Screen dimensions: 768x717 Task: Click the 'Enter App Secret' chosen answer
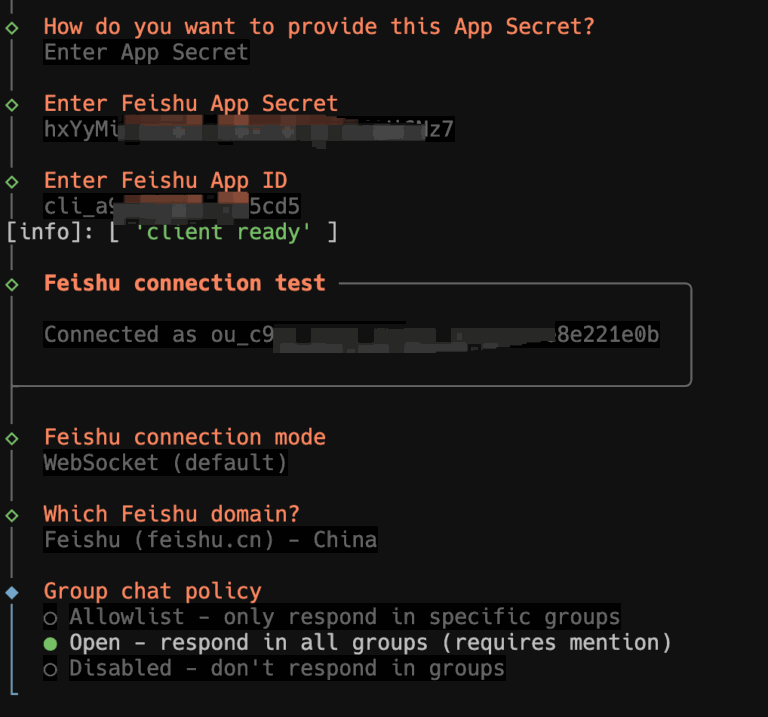click(146, 52)
